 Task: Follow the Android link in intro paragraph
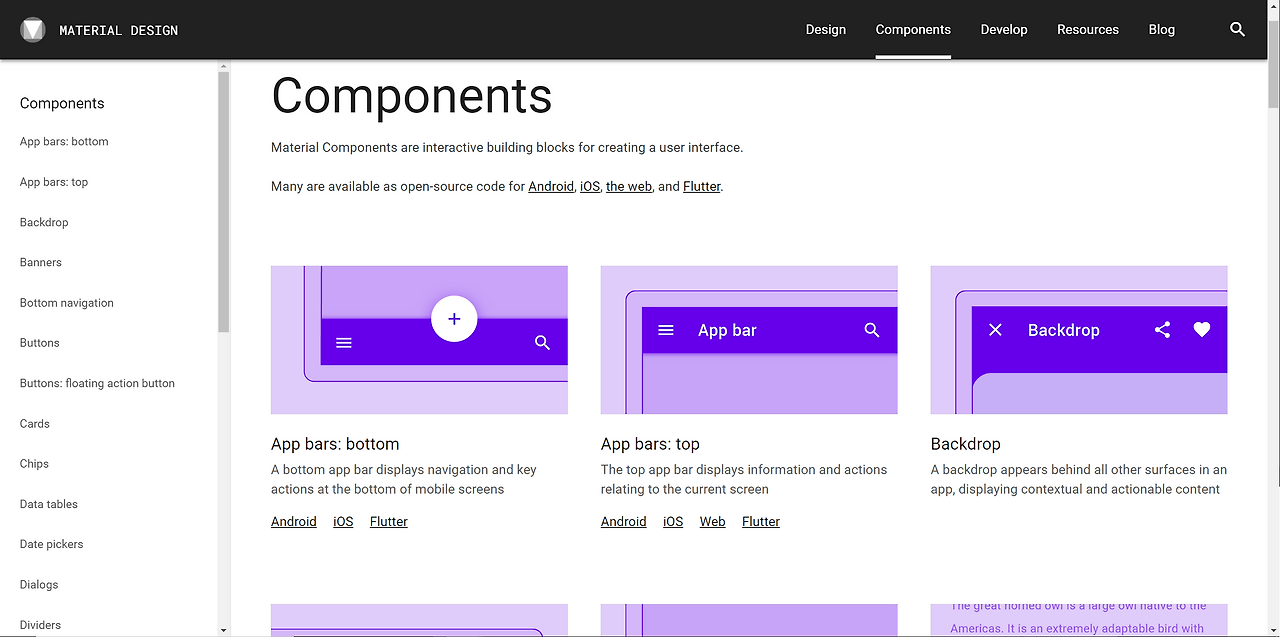click(551, 186)
